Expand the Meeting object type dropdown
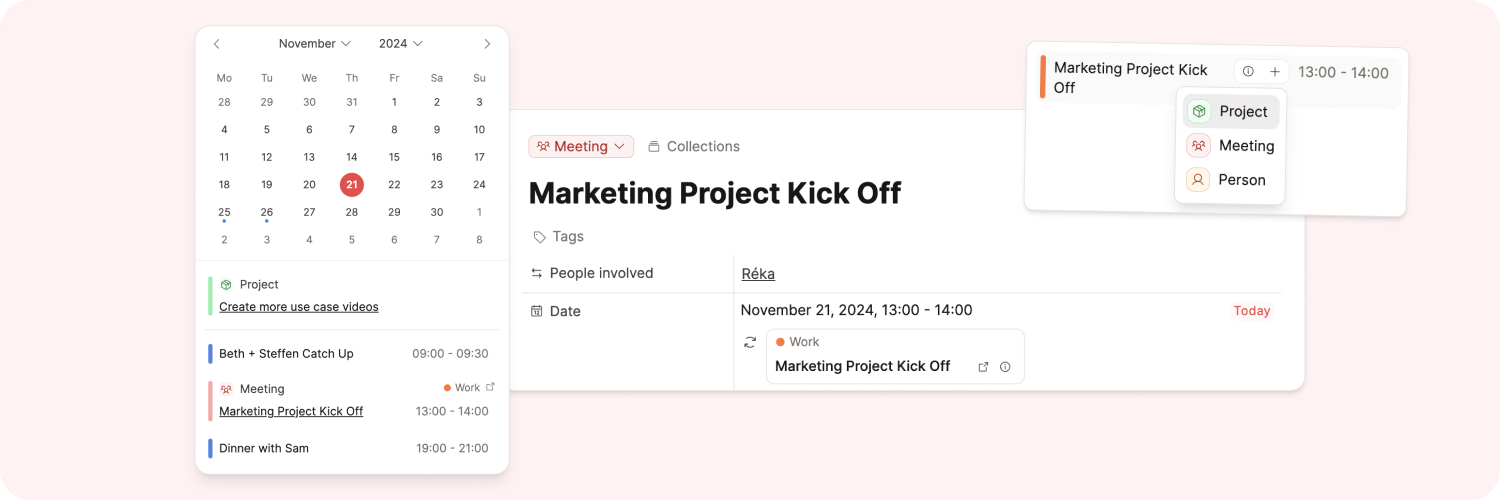The image size is (1500, 500). [x=581, y=146]
